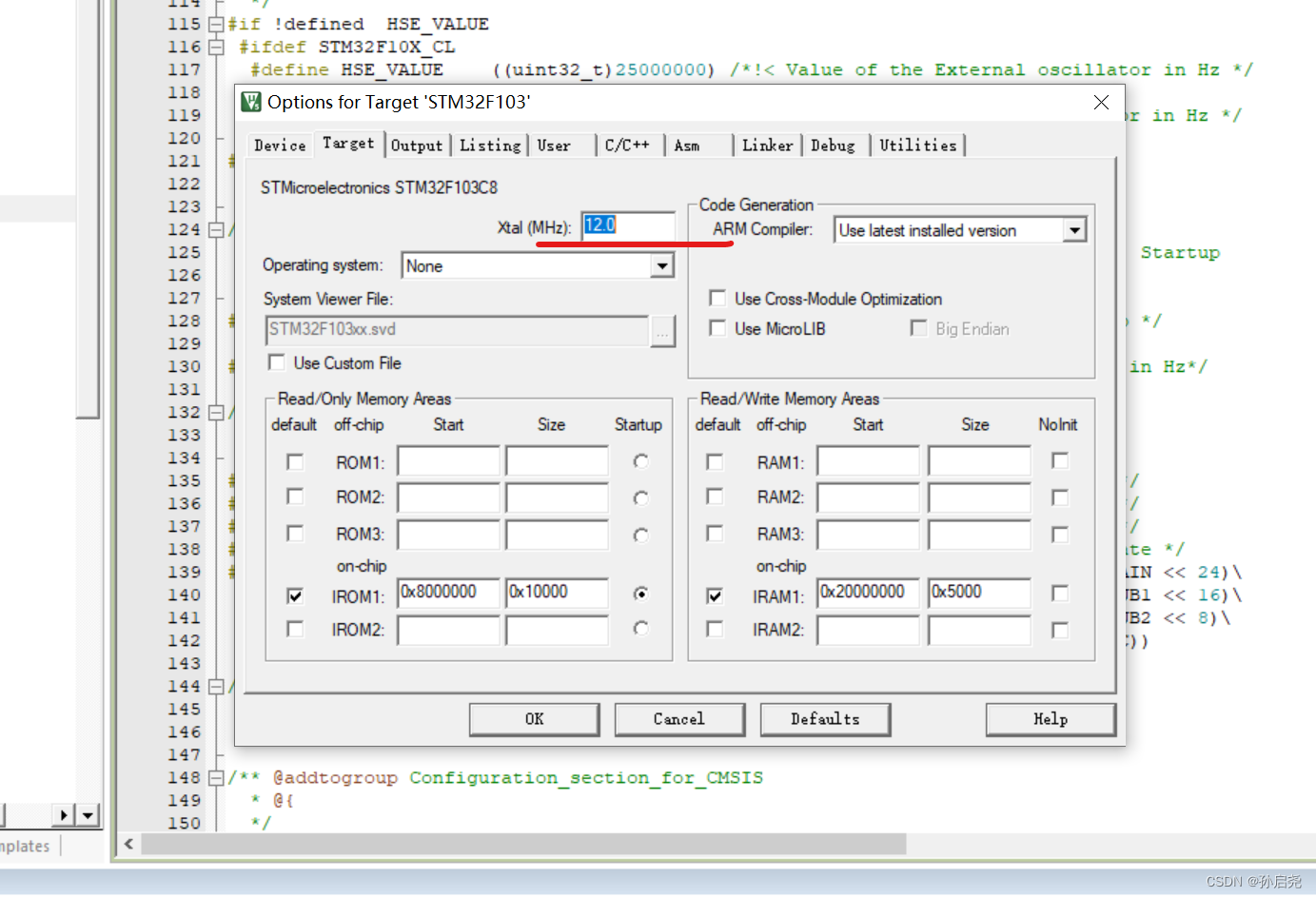Click the editor horizontal scrollbar left arrow

click(x=129, y=844)
